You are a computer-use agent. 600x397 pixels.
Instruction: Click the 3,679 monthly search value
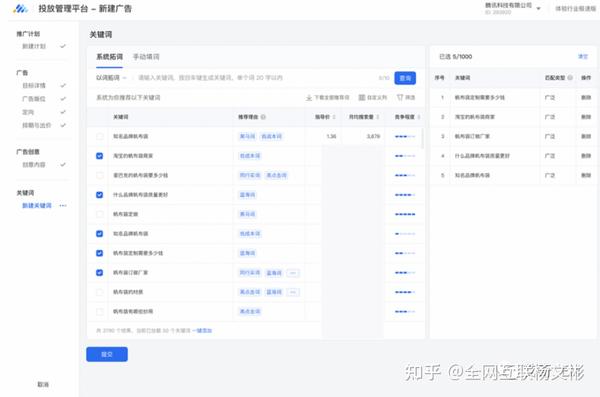pos(373,136)
